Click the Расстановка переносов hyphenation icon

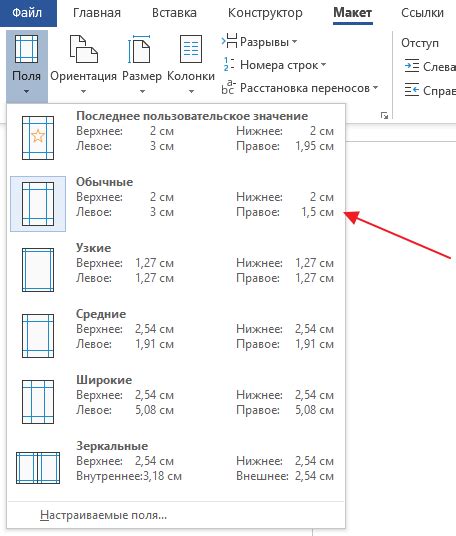point(228,88)
